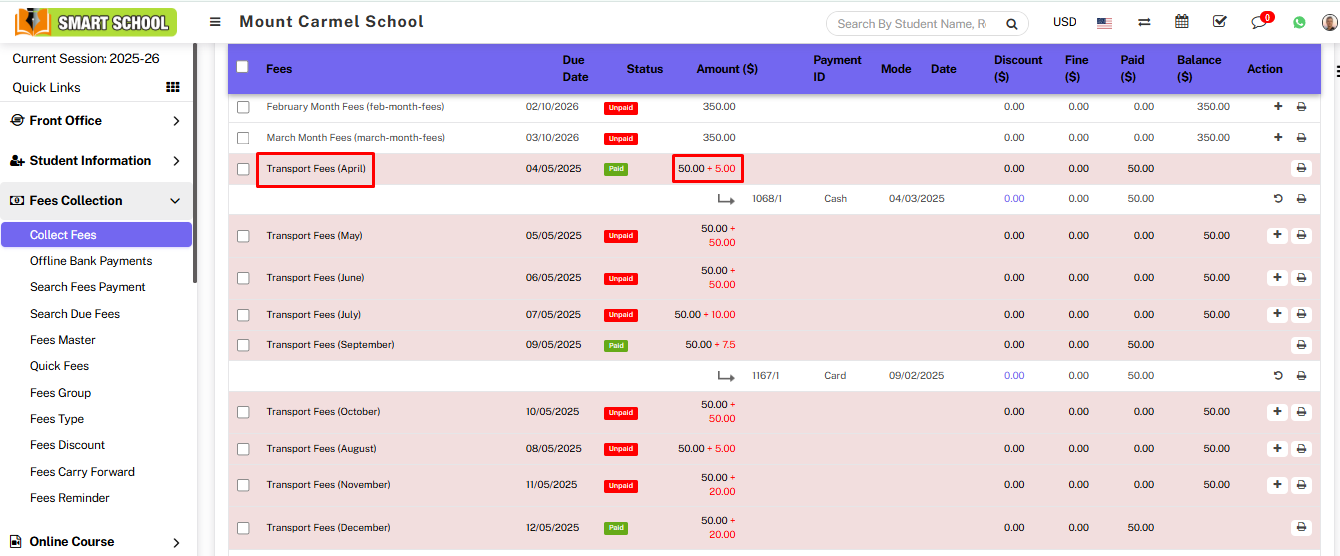1340x556 pixels.
Task: Go to Fees Master in sidebar
Action: [63, 340]
